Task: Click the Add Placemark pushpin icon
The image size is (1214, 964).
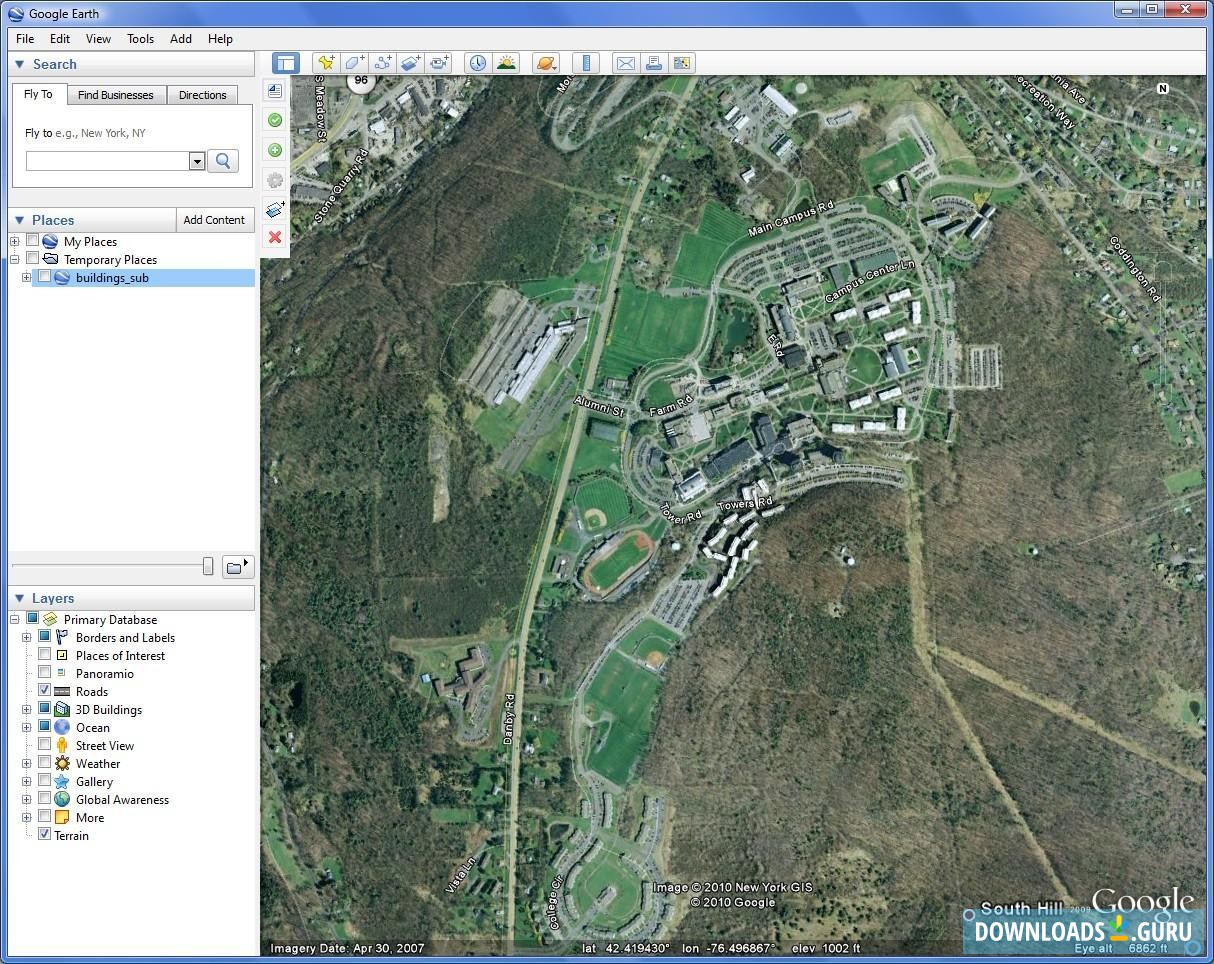Action: point(325,63)
